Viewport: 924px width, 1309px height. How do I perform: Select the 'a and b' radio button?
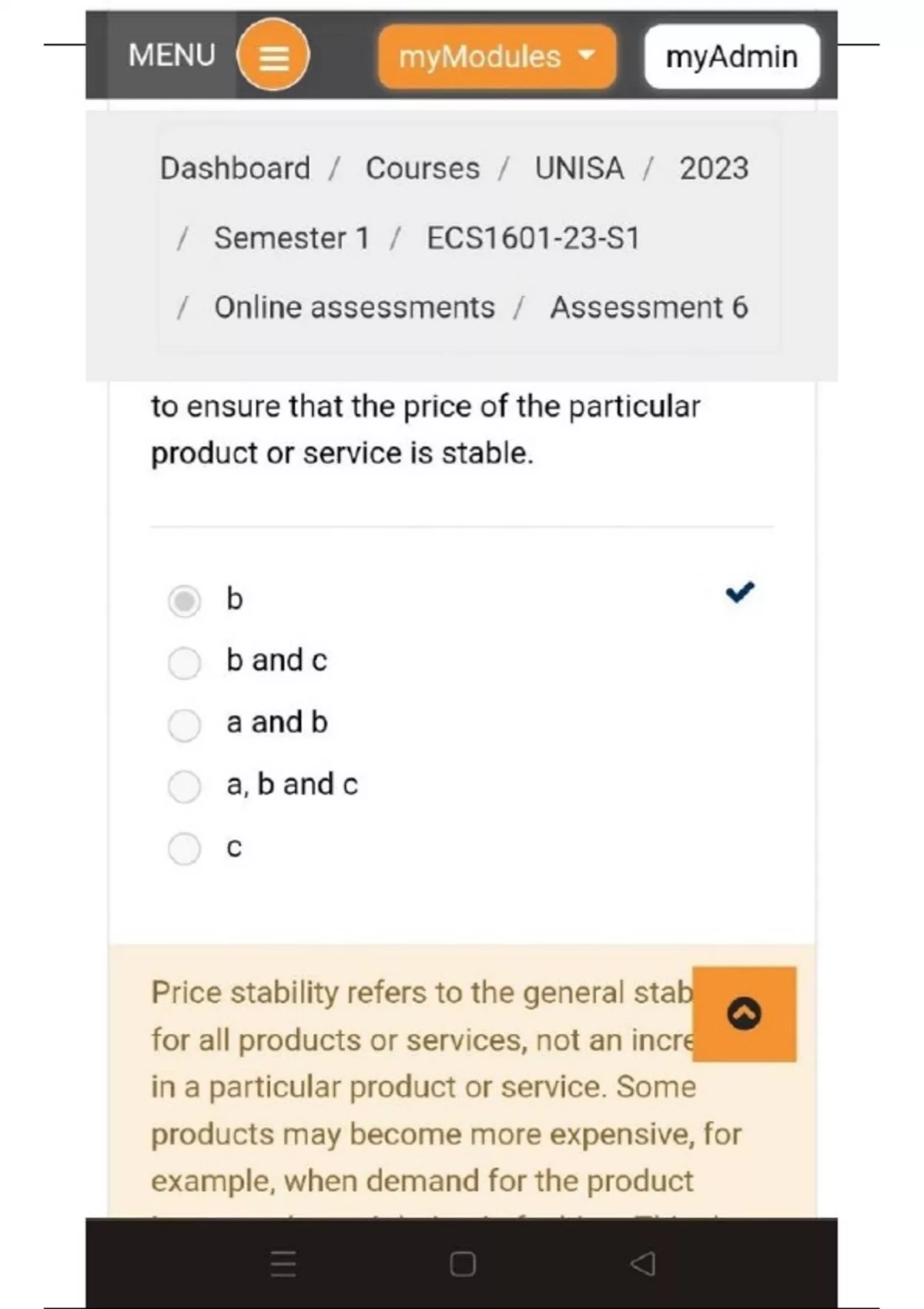click(x=184, y=725)
